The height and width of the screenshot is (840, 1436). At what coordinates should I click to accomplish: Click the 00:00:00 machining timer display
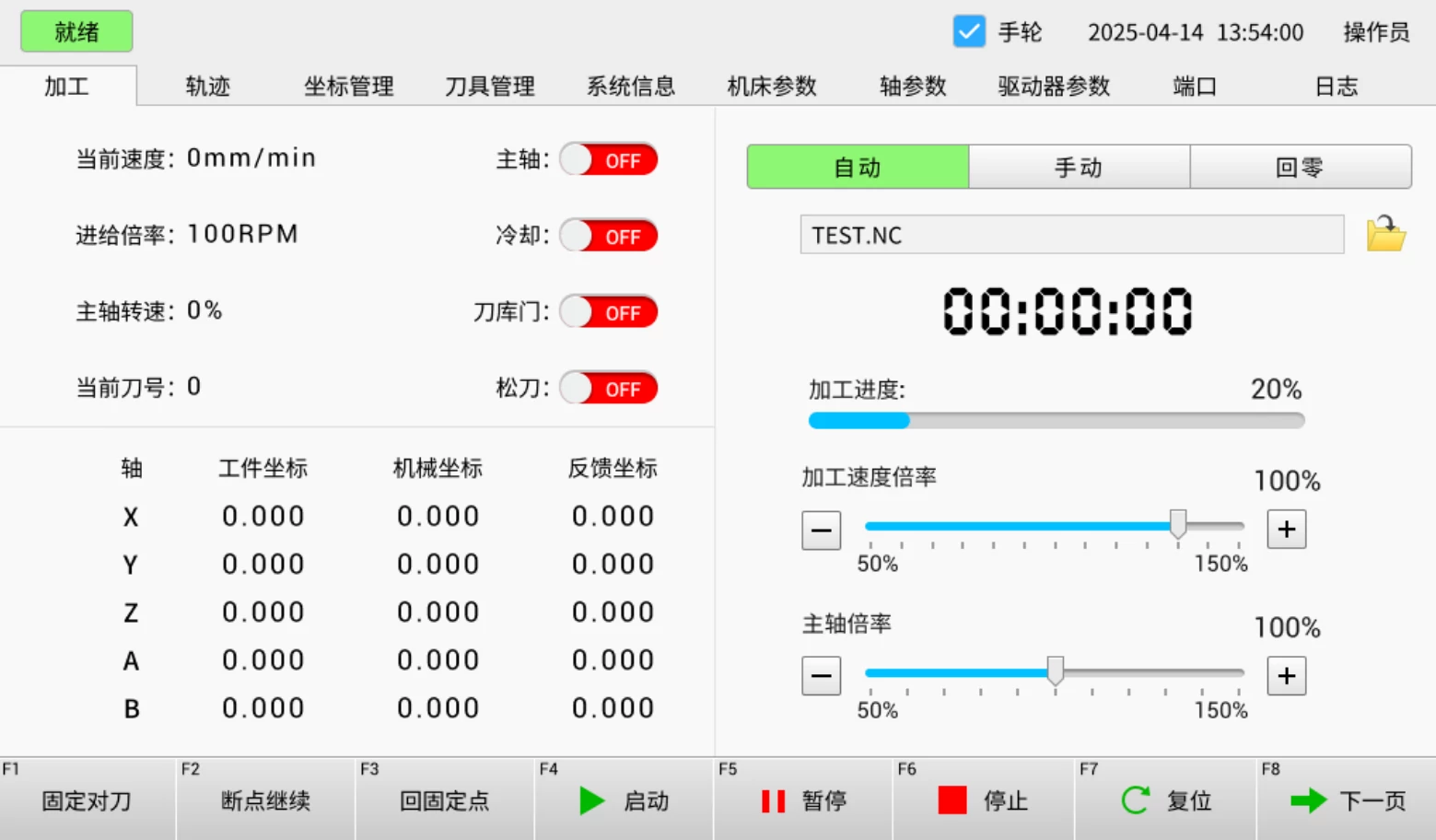pyautogui.click(x=1068, y=310)
